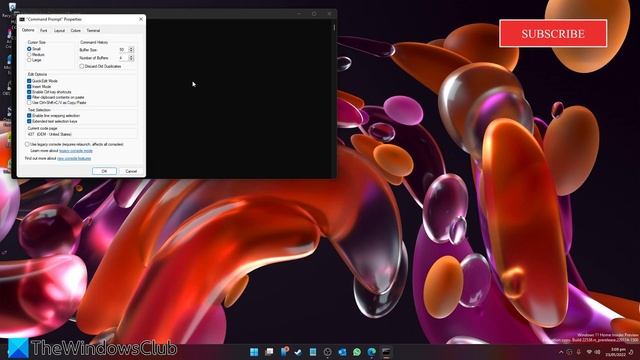Switch to the Font tab

pos(44,31)
